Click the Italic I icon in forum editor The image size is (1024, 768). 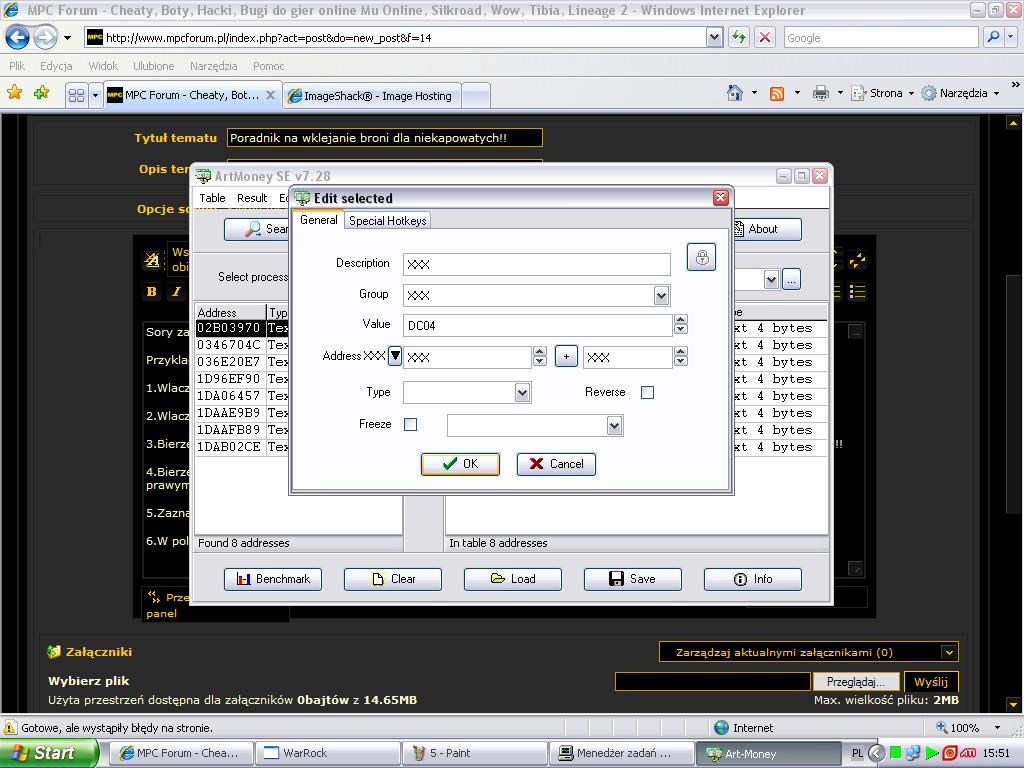176,291
